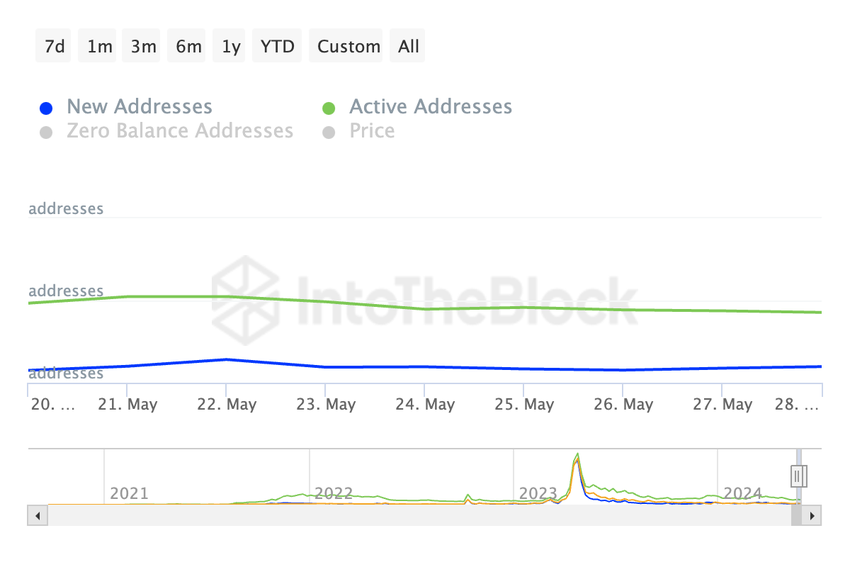Click the blue New Addresses legend dot
Viewport: 850px width, 567px height.
pos(46,108)
